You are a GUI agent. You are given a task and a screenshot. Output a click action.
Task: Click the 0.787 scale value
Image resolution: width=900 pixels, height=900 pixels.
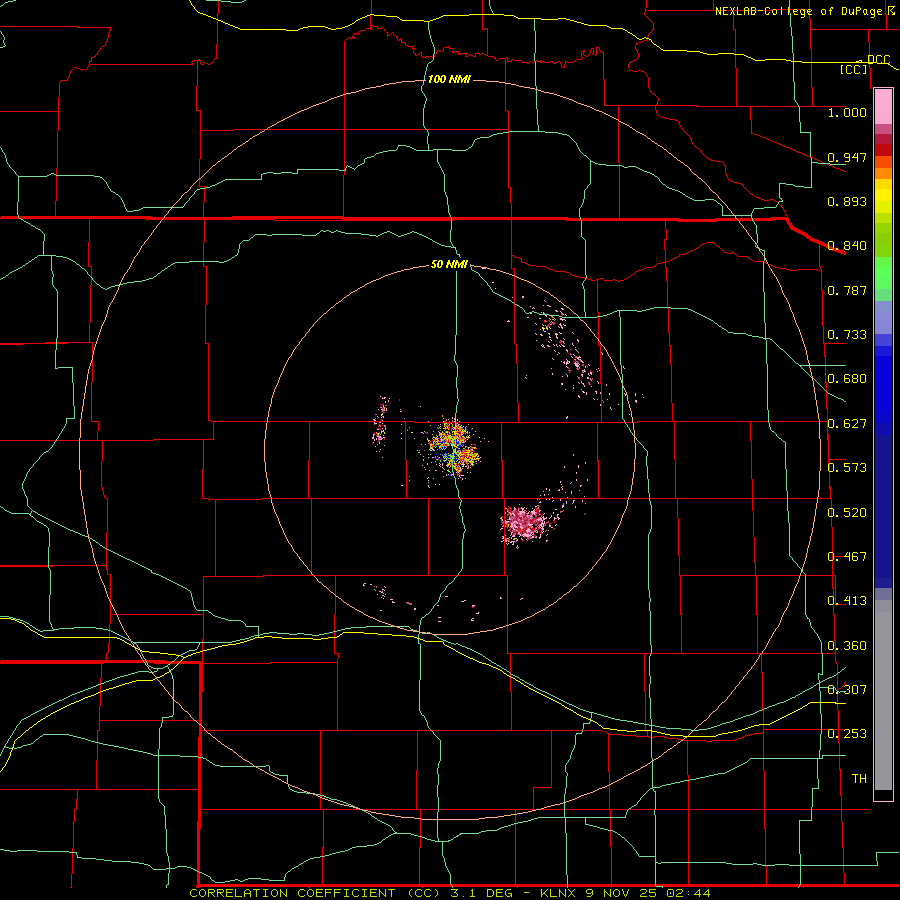click(847, 290)
